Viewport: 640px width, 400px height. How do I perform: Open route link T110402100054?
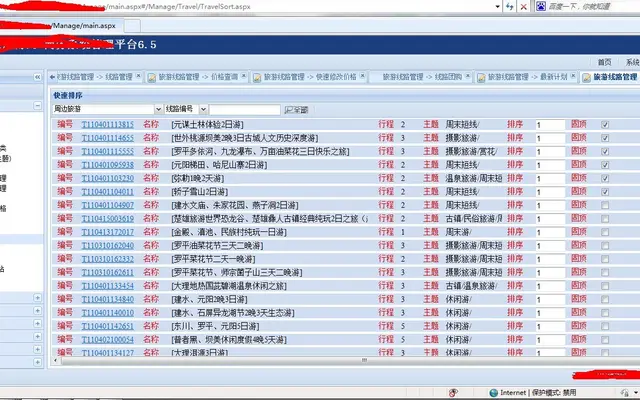[x=108, y=340]
